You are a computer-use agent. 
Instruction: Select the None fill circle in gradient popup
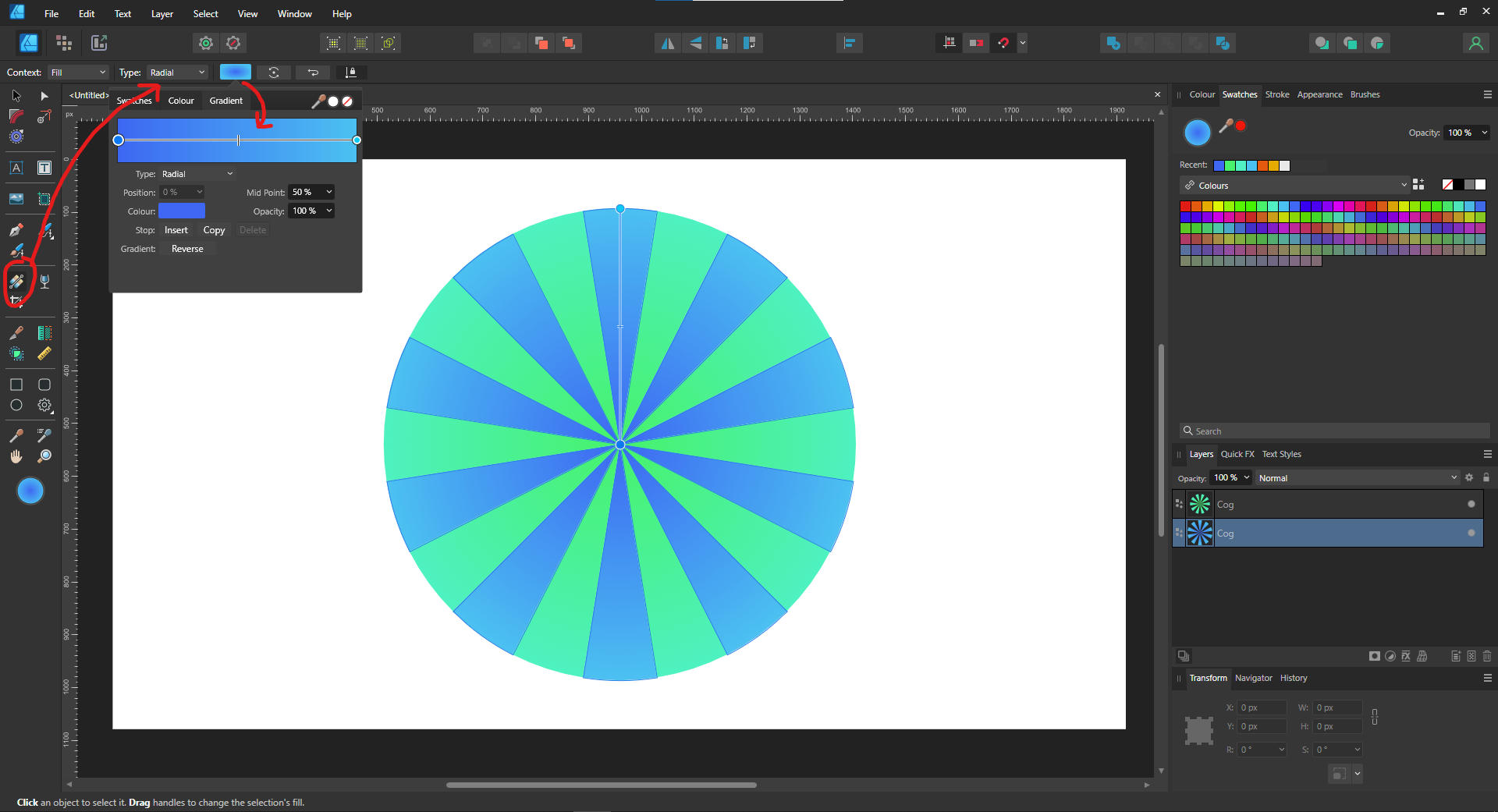click(x=347, y=101)
